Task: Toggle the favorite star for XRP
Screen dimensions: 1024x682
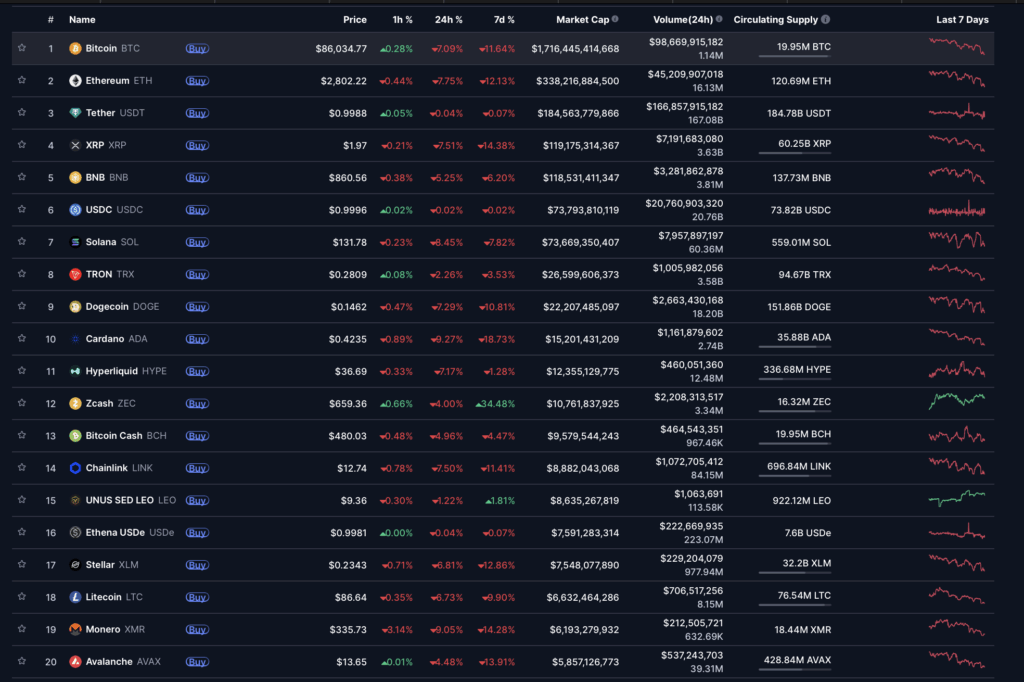Action: [21, 144]
